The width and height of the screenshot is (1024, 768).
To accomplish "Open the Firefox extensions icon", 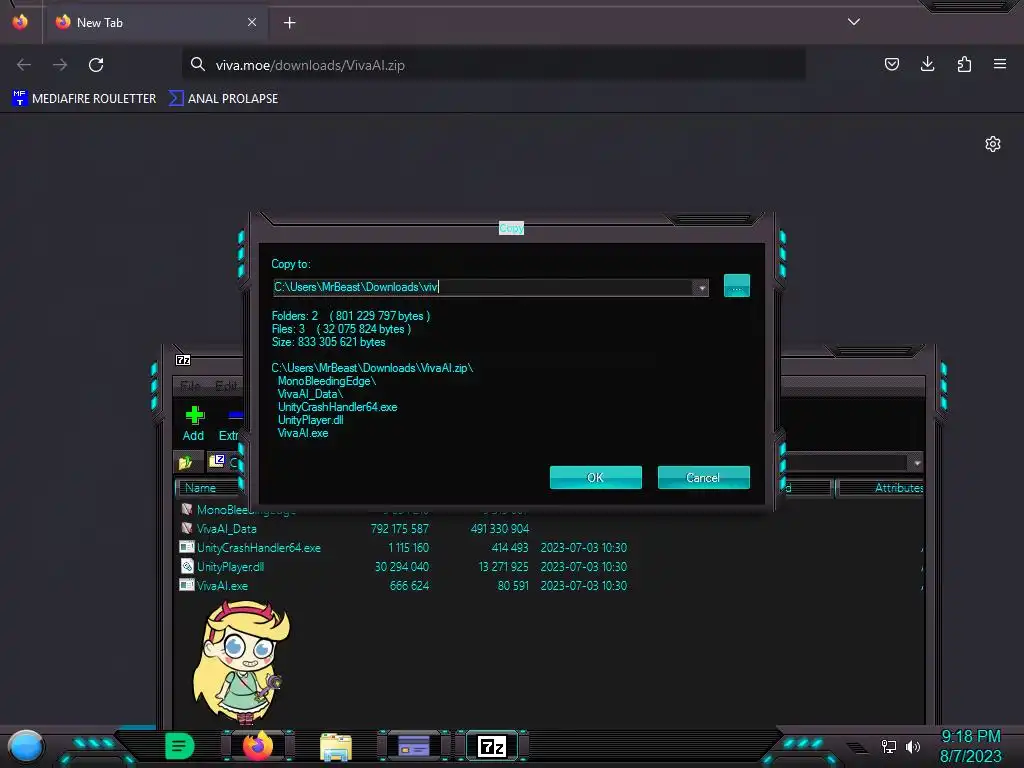I will pos(964,64).
